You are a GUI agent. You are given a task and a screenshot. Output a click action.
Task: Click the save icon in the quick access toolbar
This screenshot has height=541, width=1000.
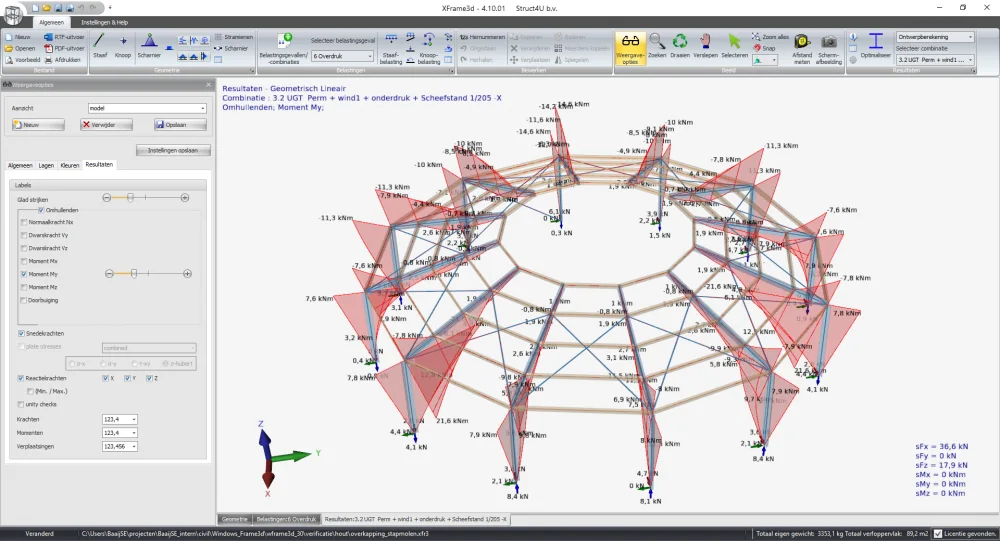pyautogui.click(x=58, y=8)
